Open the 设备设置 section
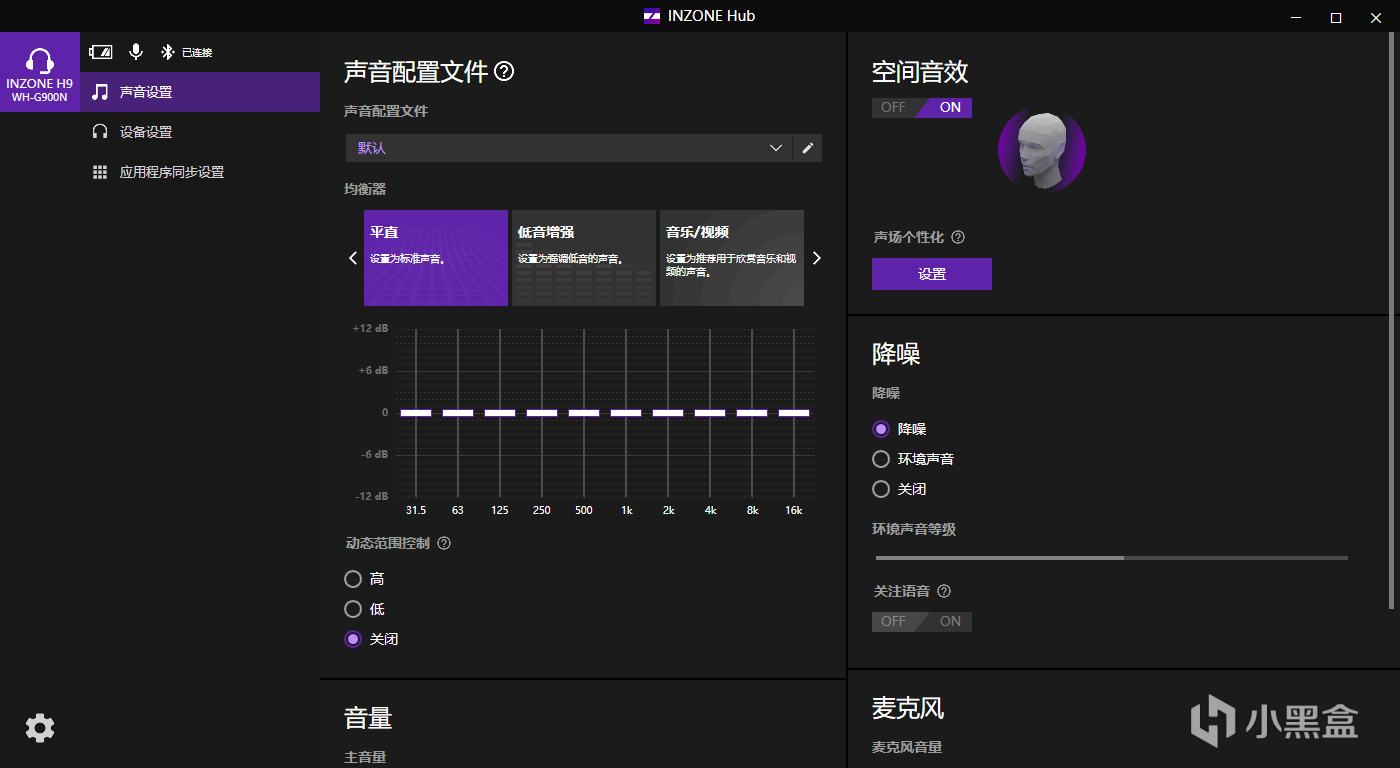The image size is (1400, 768). pos(200,132)
